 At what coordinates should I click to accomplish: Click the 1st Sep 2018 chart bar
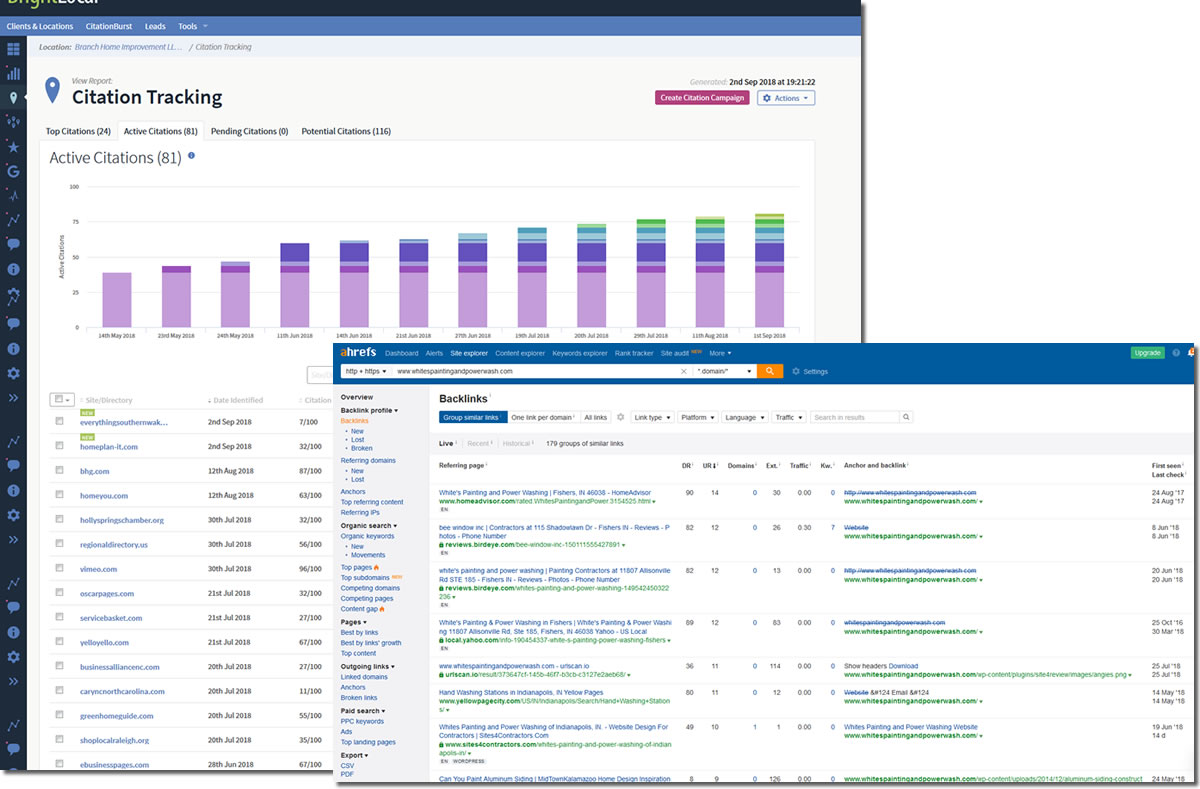[x=769, y=270]
